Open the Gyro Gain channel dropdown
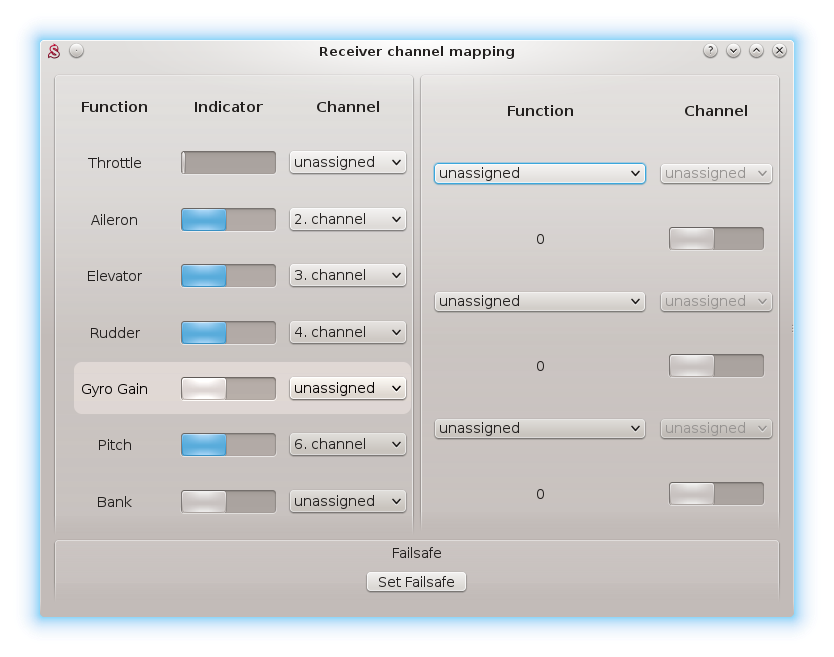834x657 pixels. (x=347, y=388)
